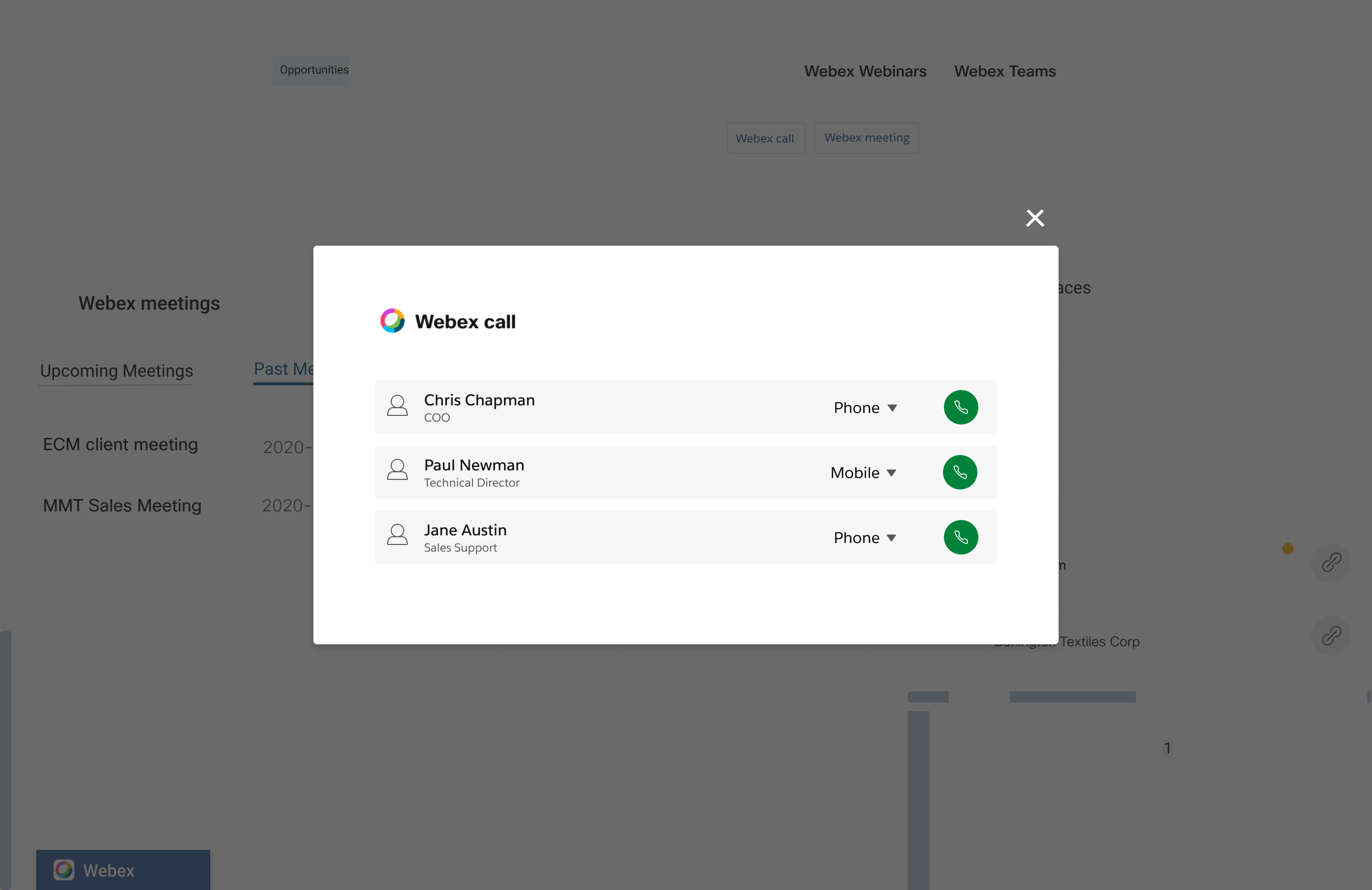Click the Sales Support title under Jane Austin
This screenshot has width=1372, height=890.
coord(461,548)
